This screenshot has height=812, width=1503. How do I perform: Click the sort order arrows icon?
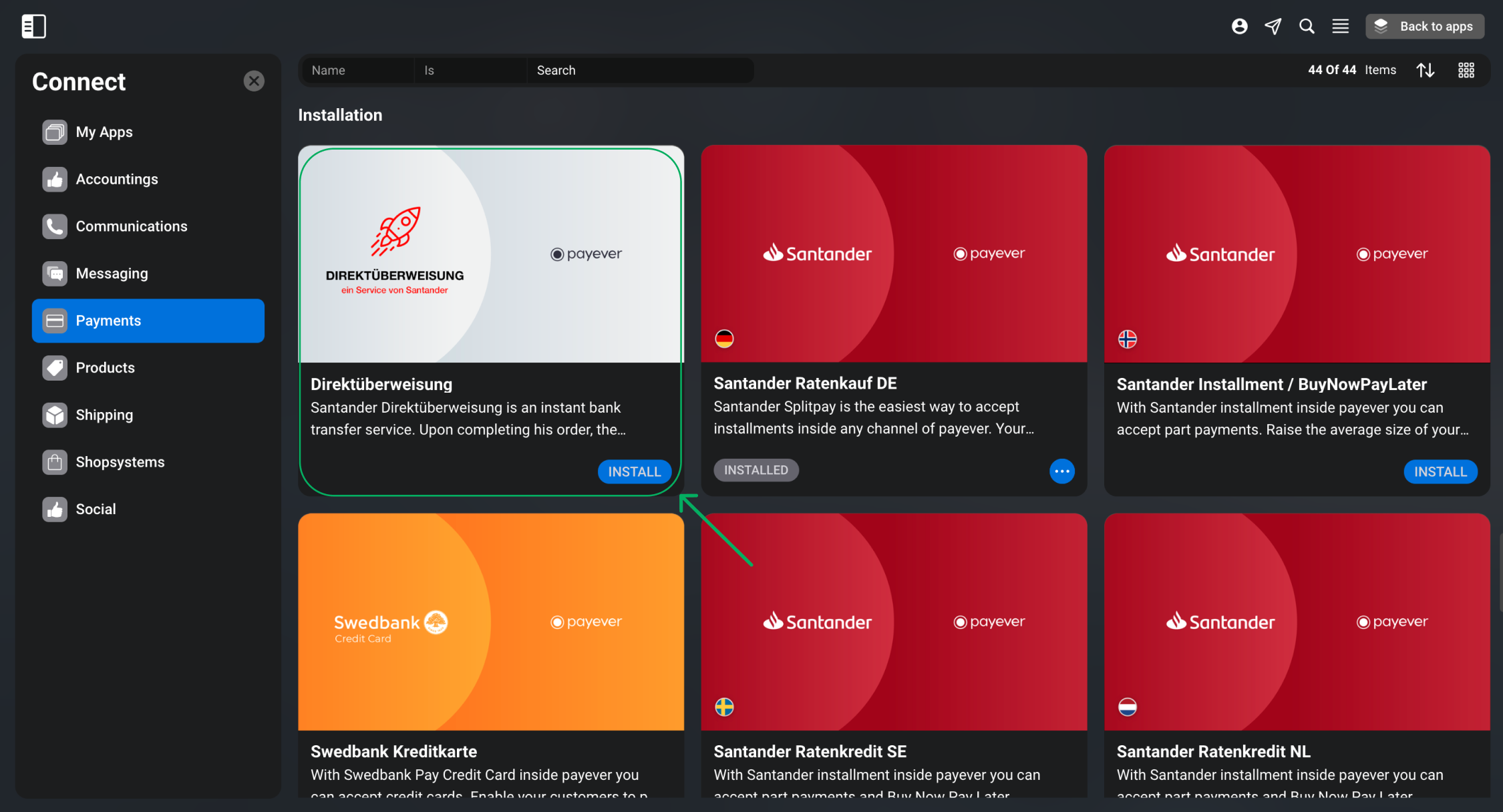click(1425, 70)
